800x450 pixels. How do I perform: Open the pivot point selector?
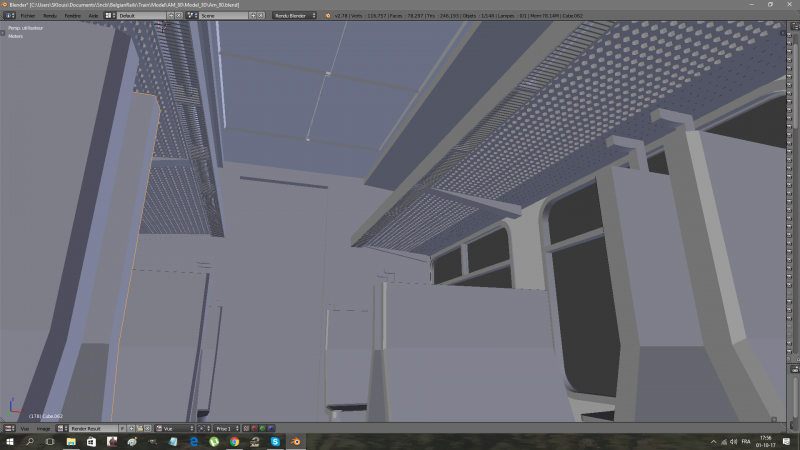tap(204, 429)
